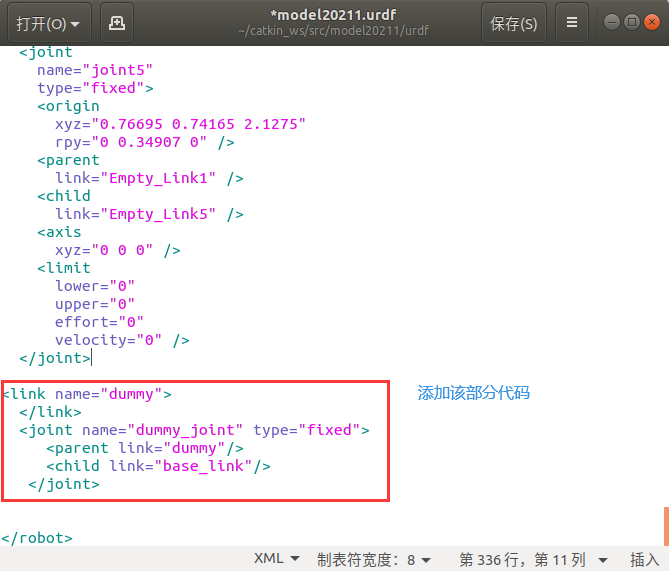Save the file using 保存(S)
669x571 pixels.
tap(514, 23)
